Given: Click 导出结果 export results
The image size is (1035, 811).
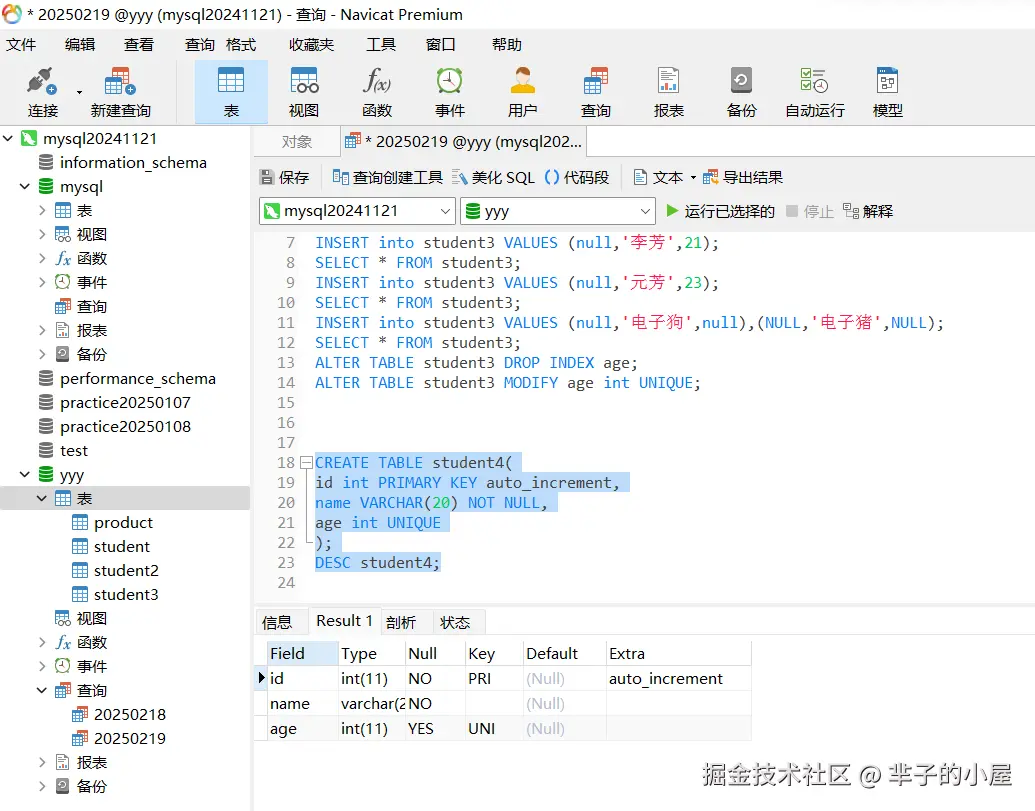Looking at the screenshot, I should (x=743, y=178).
